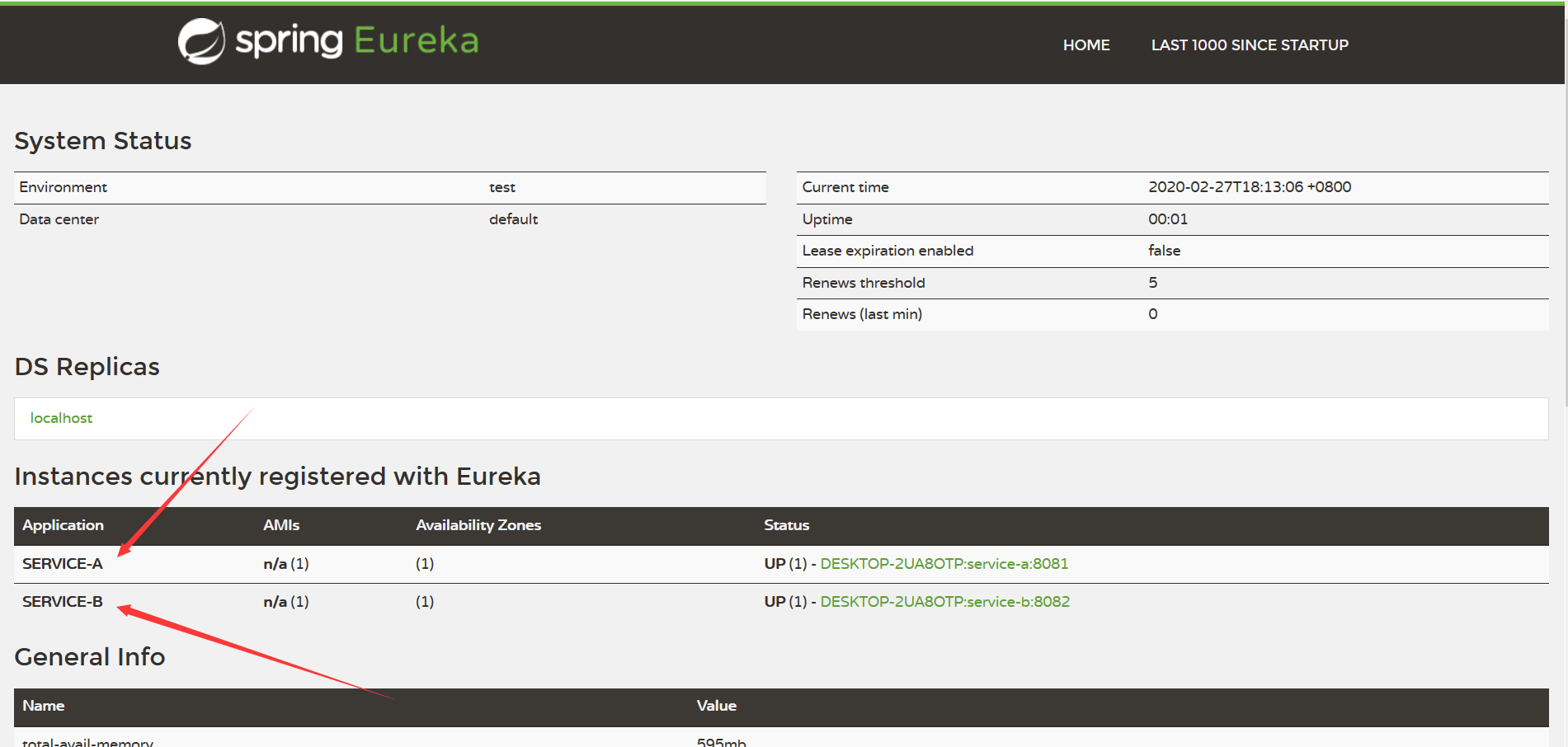Open LAST 1000 SINCE STARTUP page
The width and height of the screenshot is (1568, 747).
[1250, 45]
